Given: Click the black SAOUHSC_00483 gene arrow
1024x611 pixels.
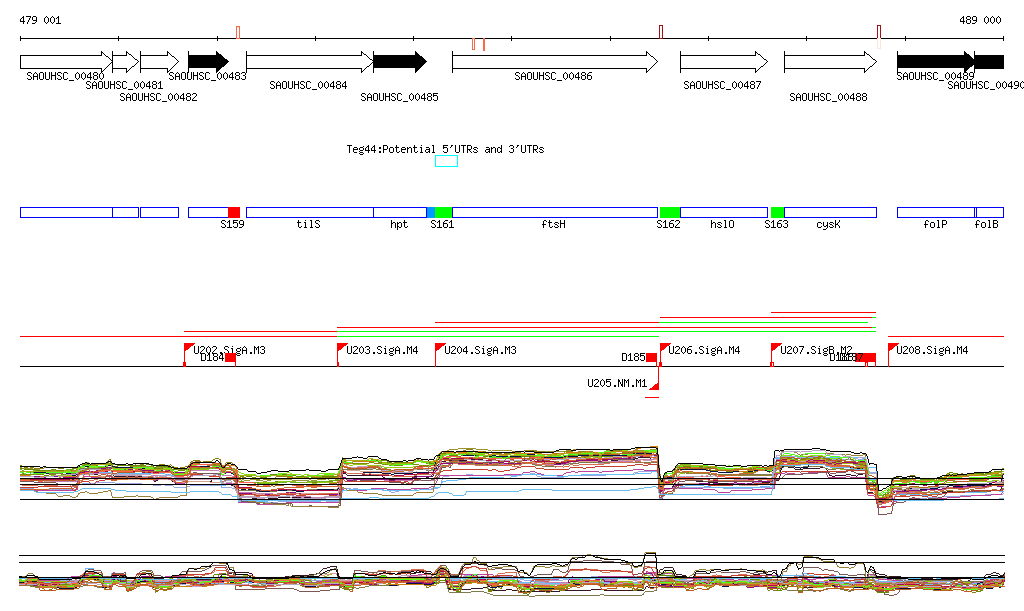Looking at the screenshot, I should click(x=208, y=62).
